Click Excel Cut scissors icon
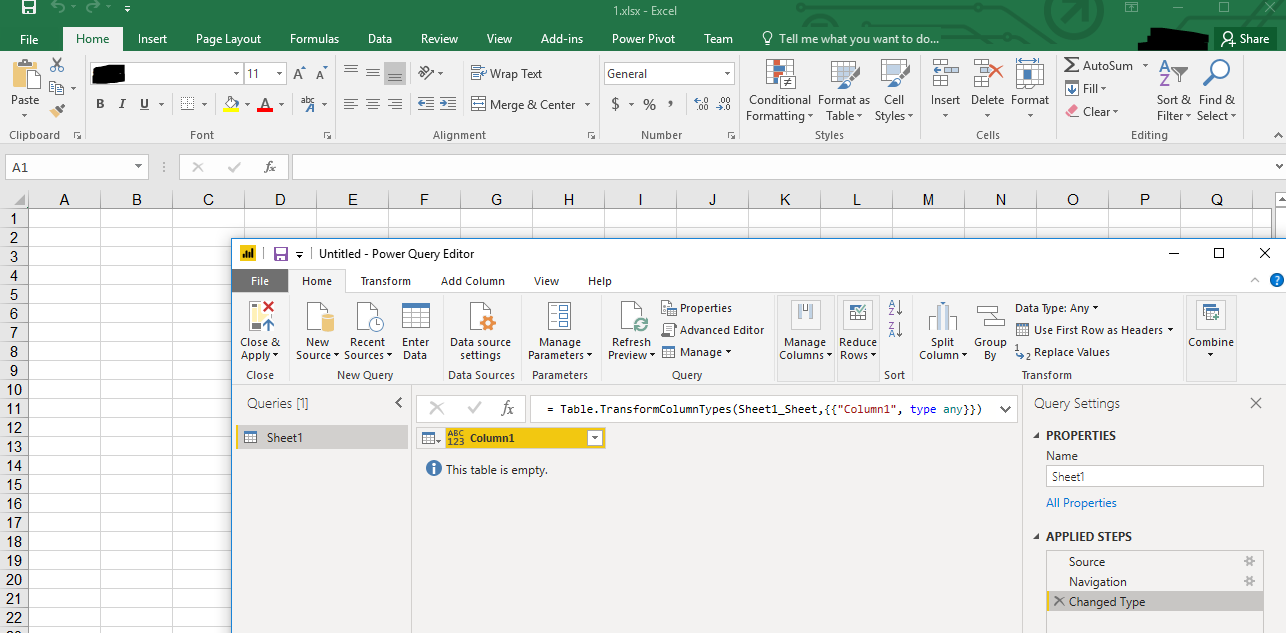 [x=57, y=66]
